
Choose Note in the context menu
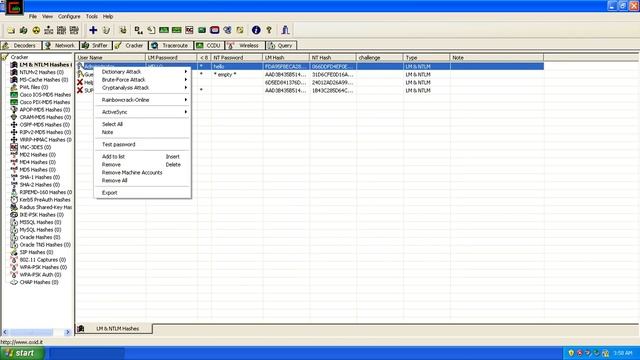[x=143, y=132]
